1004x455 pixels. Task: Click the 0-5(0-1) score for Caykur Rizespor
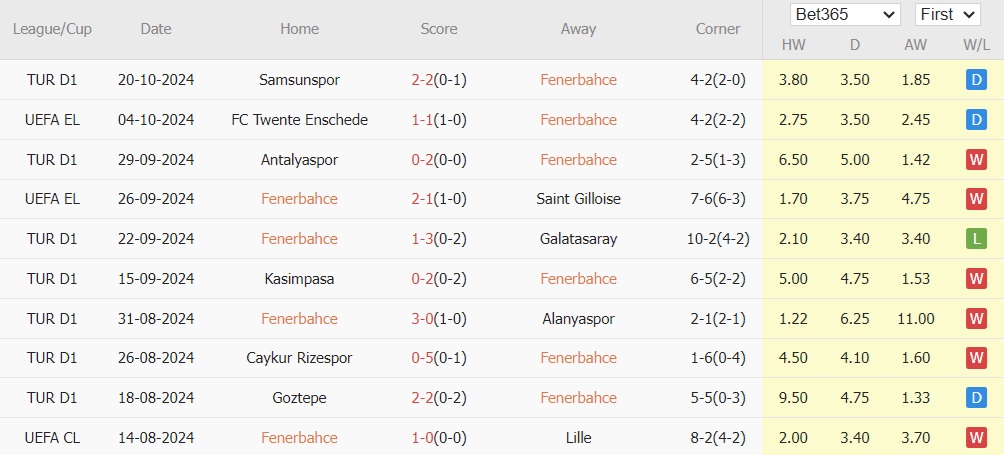pos(439,358)
